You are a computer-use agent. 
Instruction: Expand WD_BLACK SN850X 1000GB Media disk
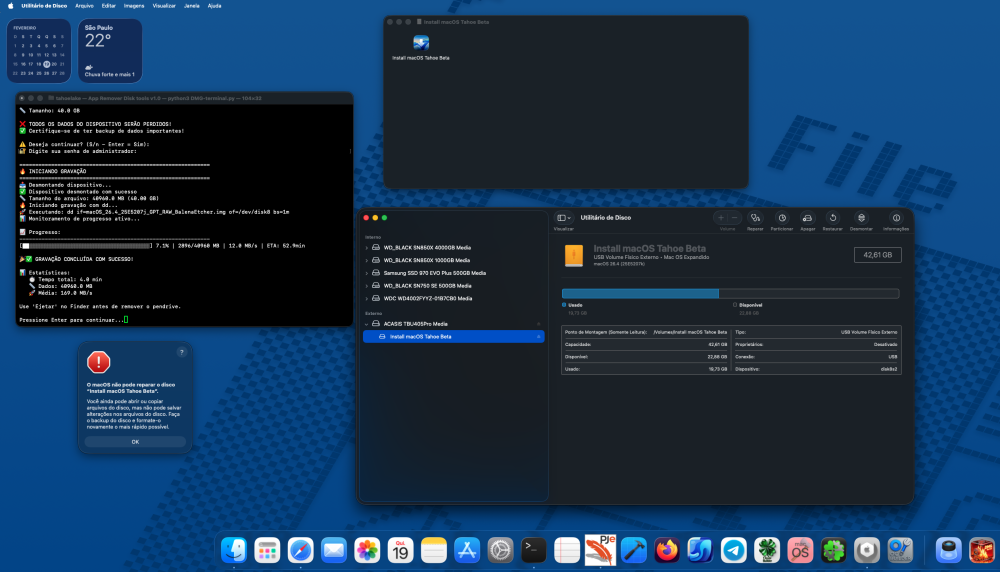pos(367,260)
